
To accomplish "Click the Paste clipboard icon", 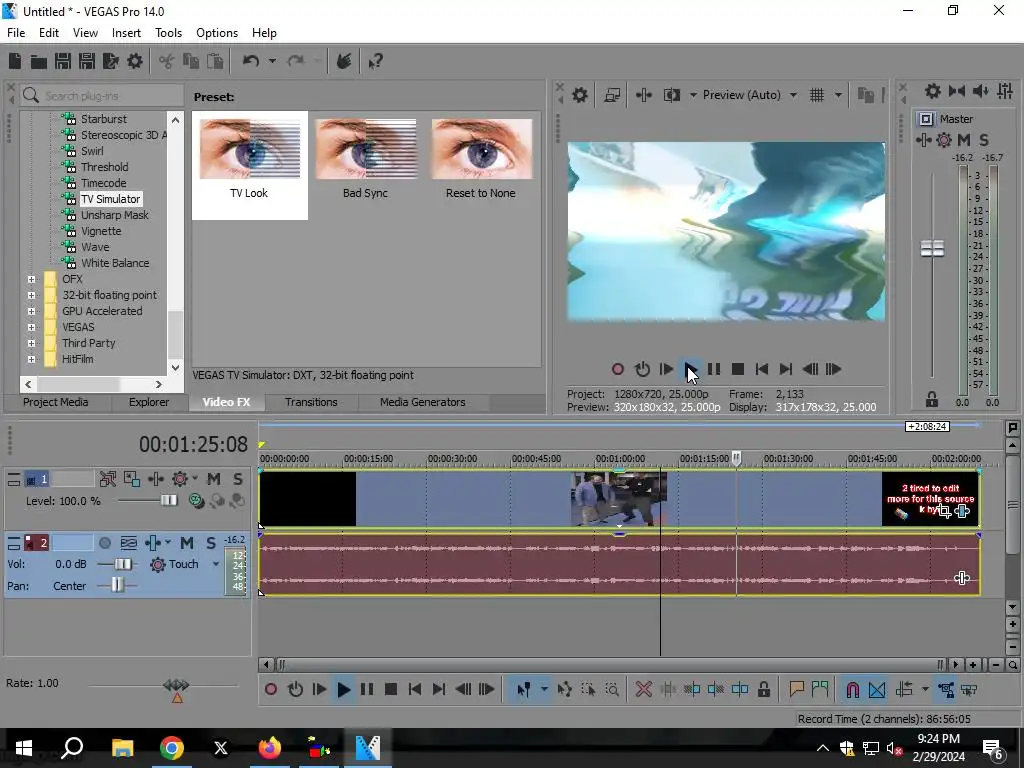I will (215, 61).
